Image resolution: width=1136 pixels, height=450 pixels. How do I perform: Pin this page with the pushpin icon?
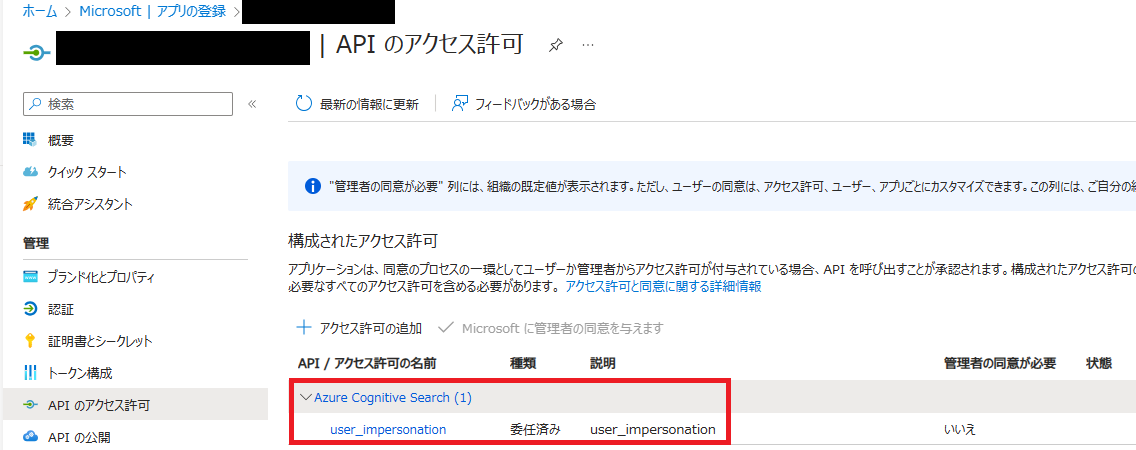tap(555, 45)
